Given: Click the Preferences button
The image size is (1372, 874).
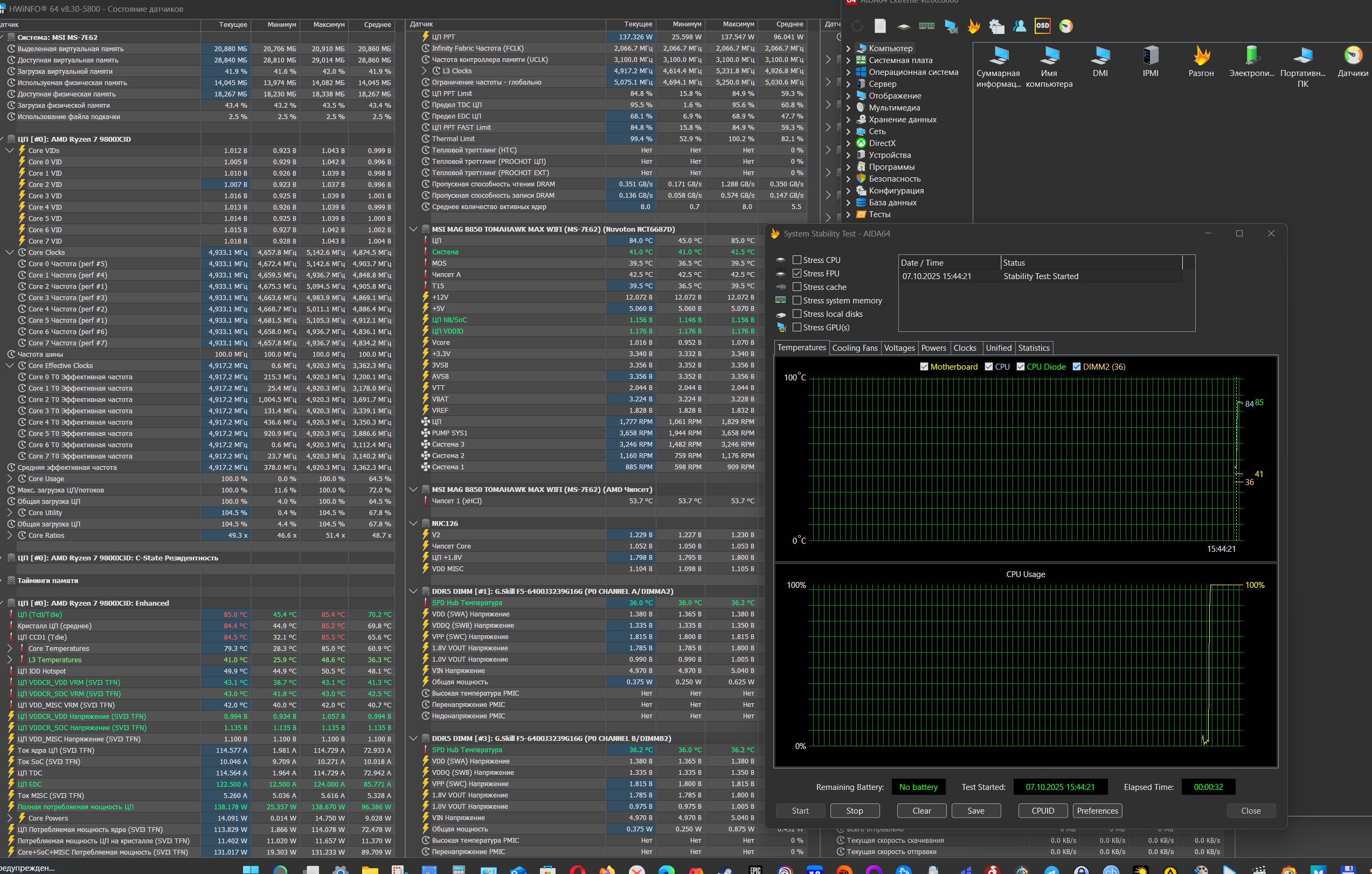Looking at the screenshot, I should tap(1097, 811).
